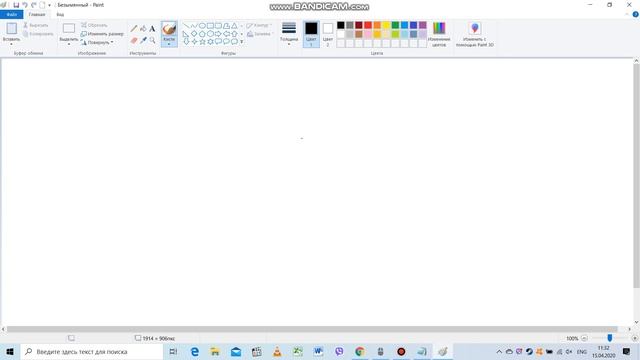This screenshot has width=640, height=360.
Task: Open VLC media player from taskbar
Action: pyautogui.click(x=277, y=351)
